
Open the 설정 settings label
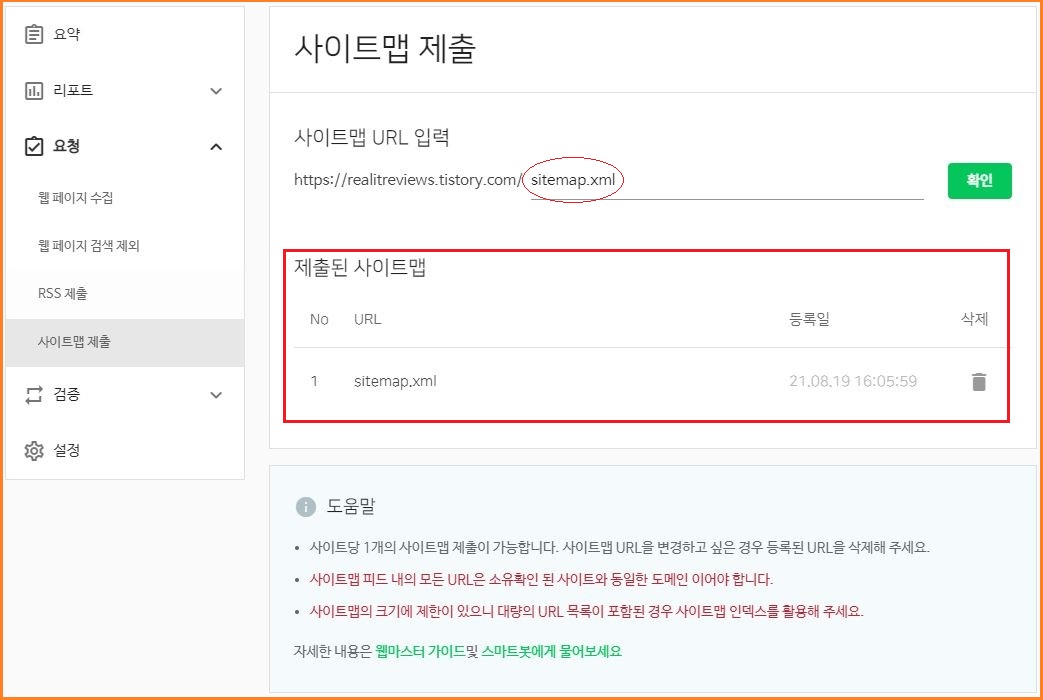[67, 450]
